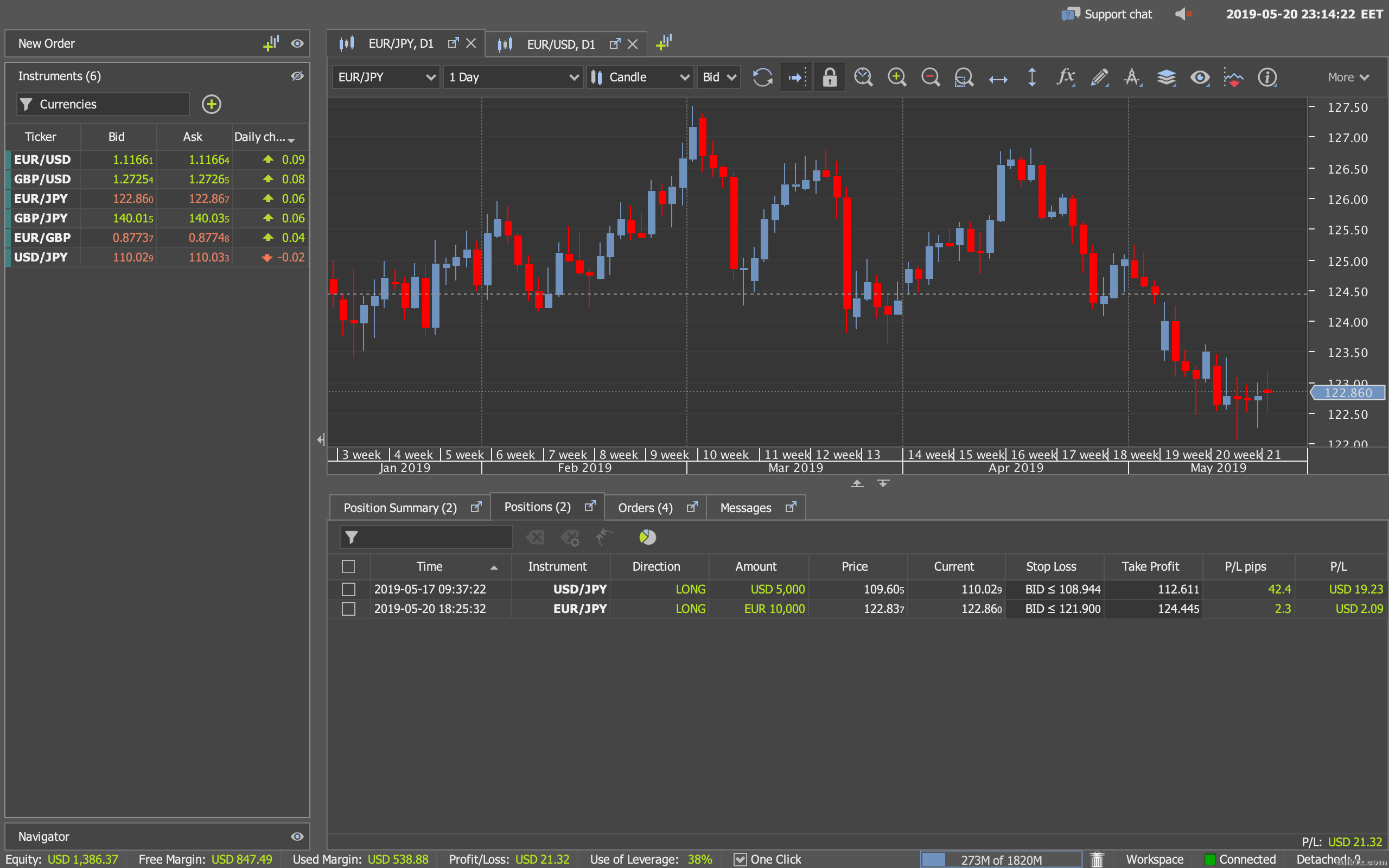Open the compass pattern drawing icon
Viewport: 1389px width, 868px height.
1132,77
